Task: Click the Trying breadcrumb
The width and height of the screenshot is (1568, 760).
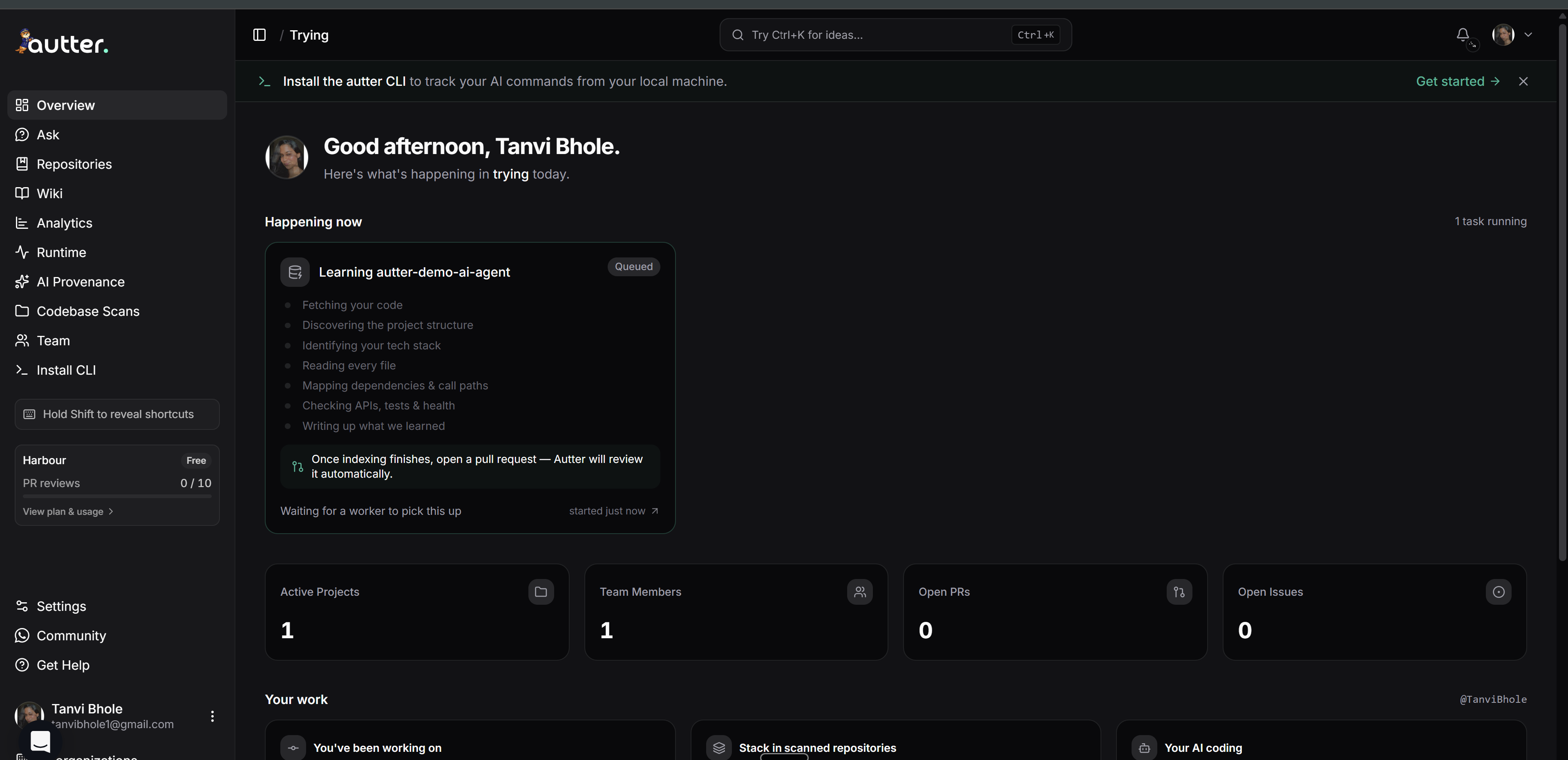Action: point(309,35)
